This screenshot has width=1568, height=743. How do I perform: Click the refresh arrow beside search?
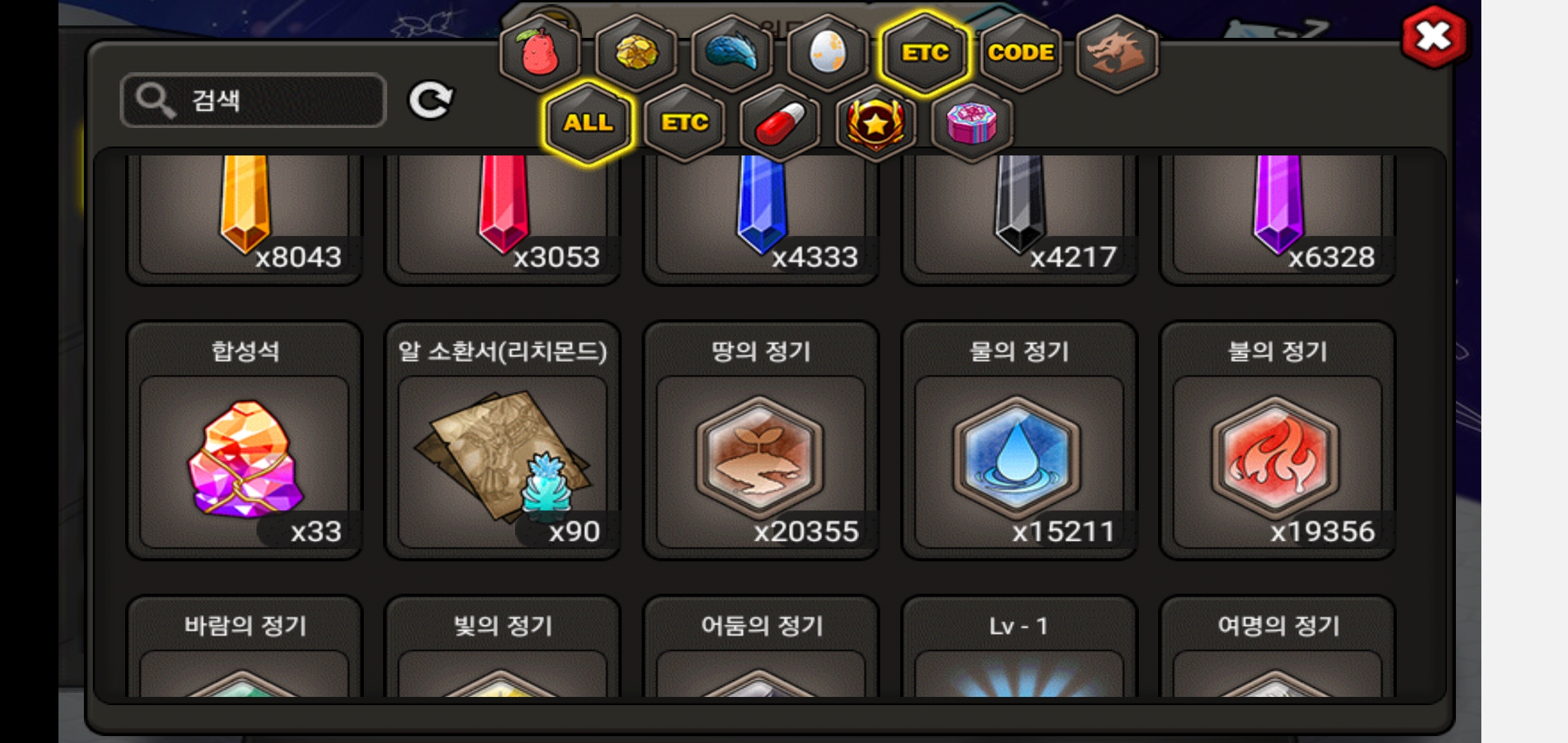tap(431, 100)
